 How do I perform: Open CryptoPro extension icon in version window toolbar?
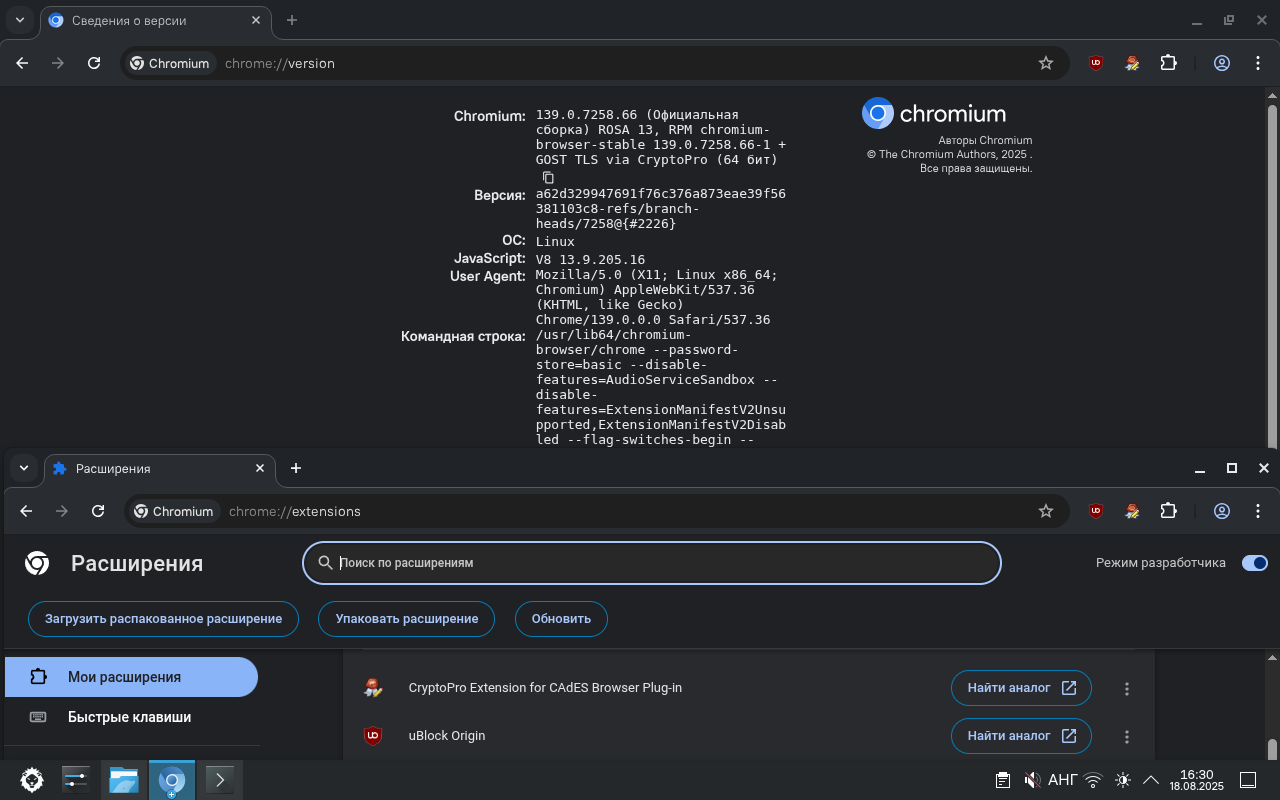[1132, 63]
